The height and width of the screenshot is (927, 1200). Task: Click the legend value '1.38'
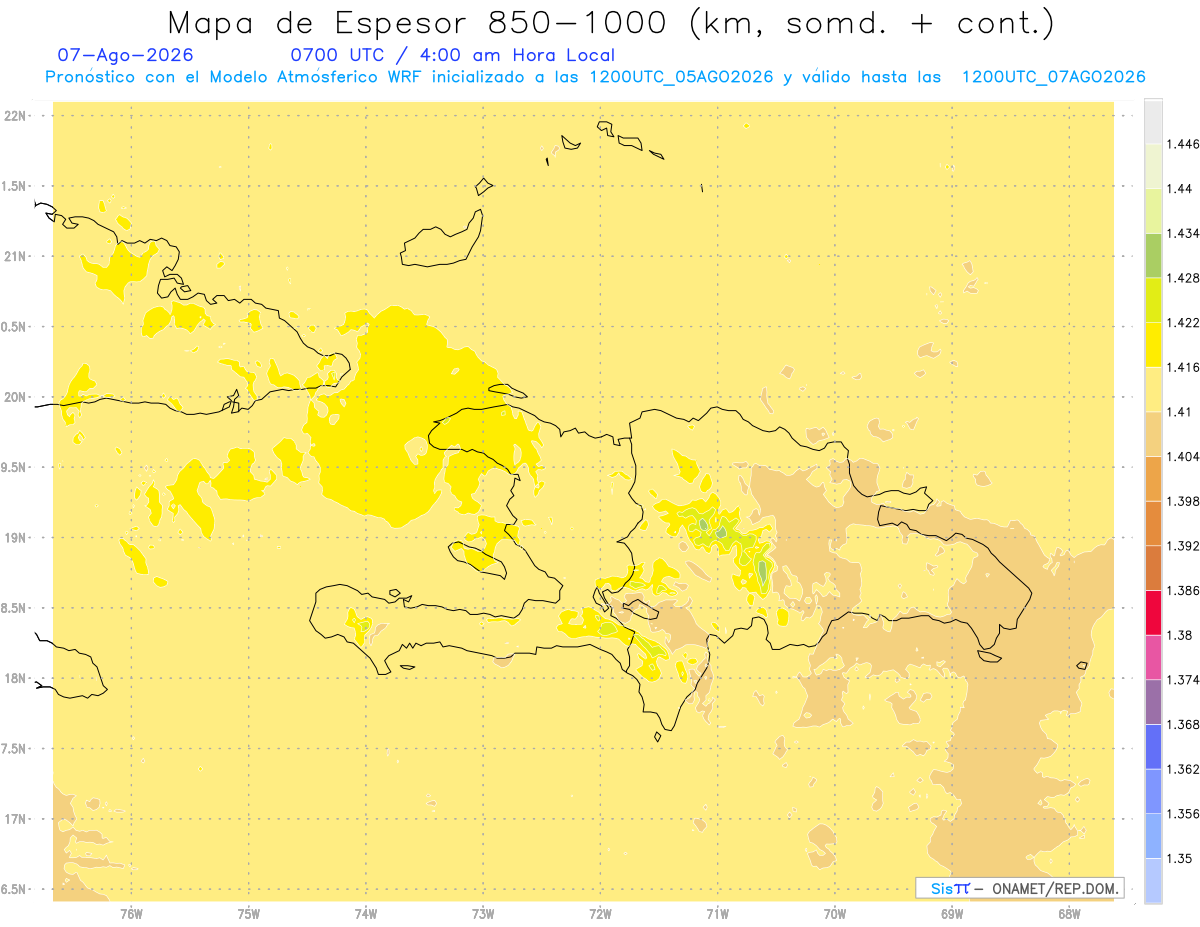(1181, 635)
